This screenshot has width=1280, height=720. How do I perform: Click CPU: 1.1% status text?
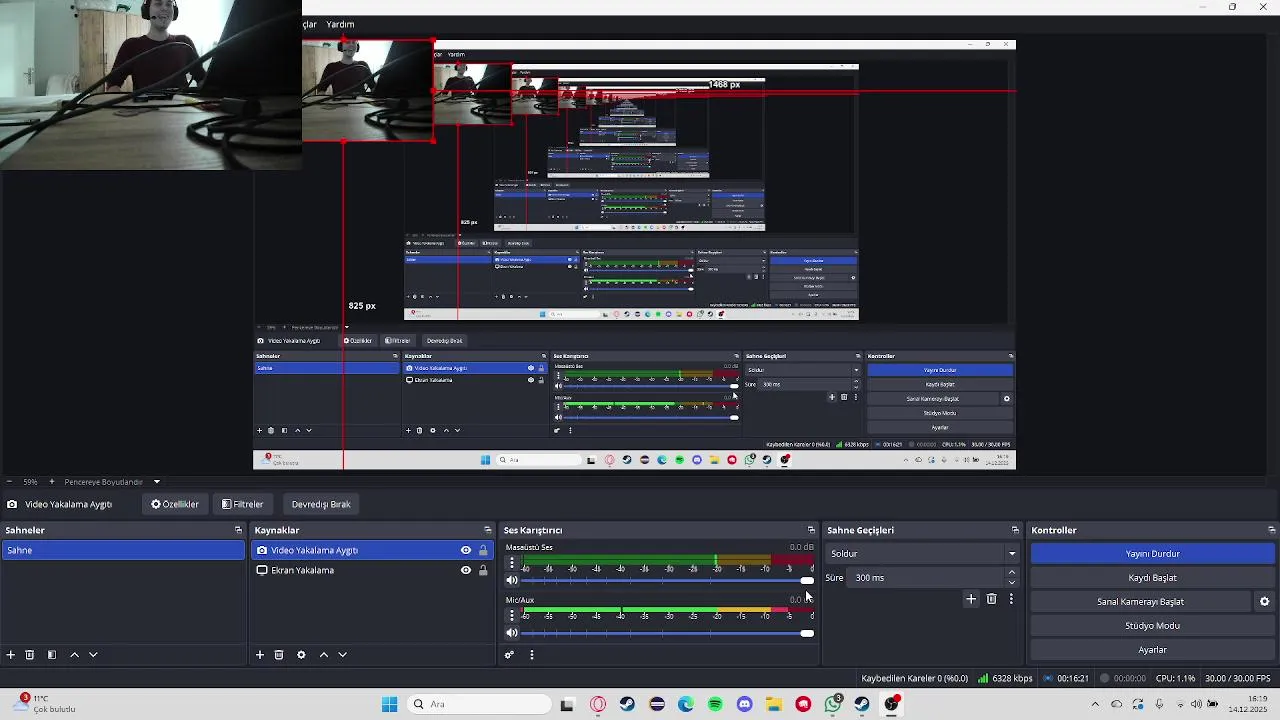point(1175,678)
